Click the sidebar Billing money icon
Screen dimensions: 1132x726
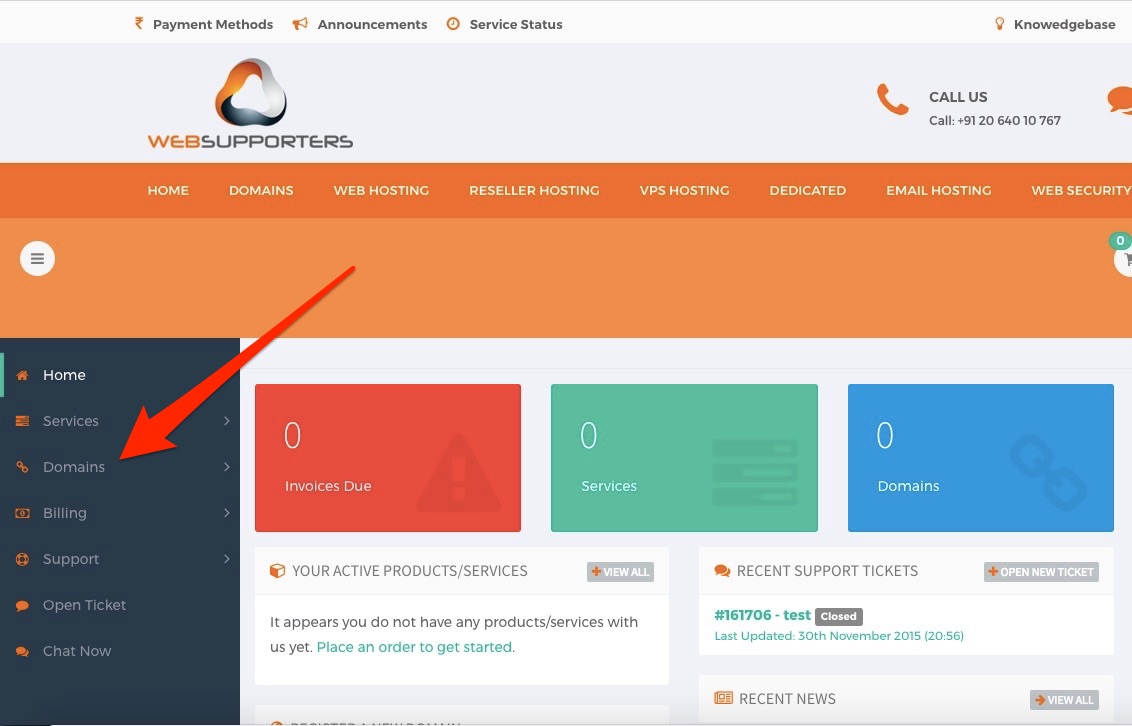point(22,513)
